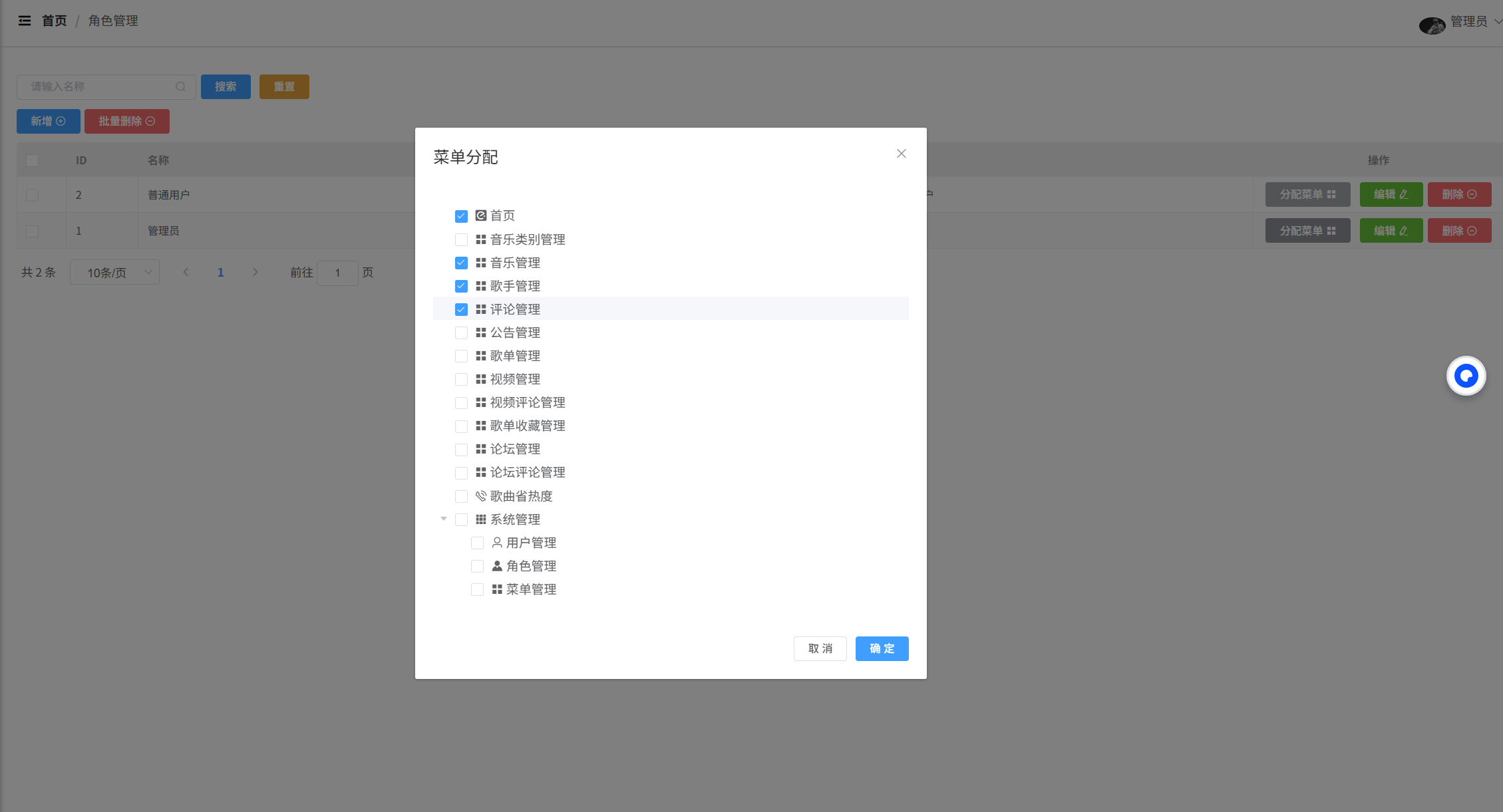Click the 系统管理 grid icon
1503x812 pixels.
coord(481,519)
